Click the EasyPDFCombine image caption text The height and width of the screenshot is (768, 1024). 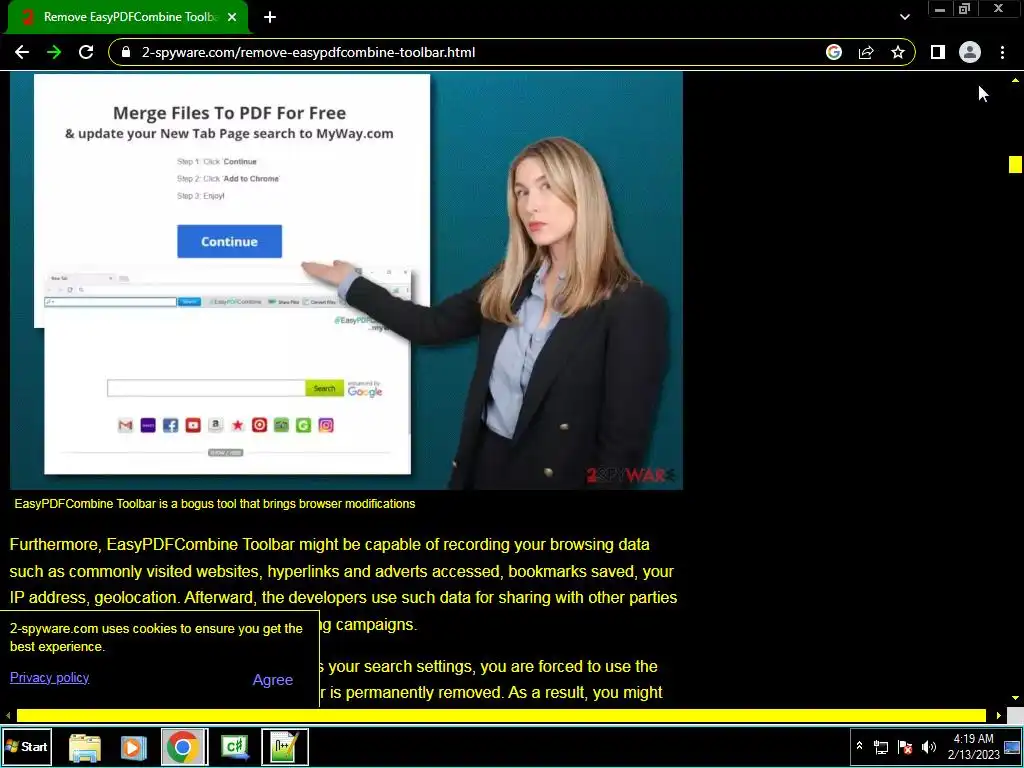pyautogui.click(x=215, y=504)
